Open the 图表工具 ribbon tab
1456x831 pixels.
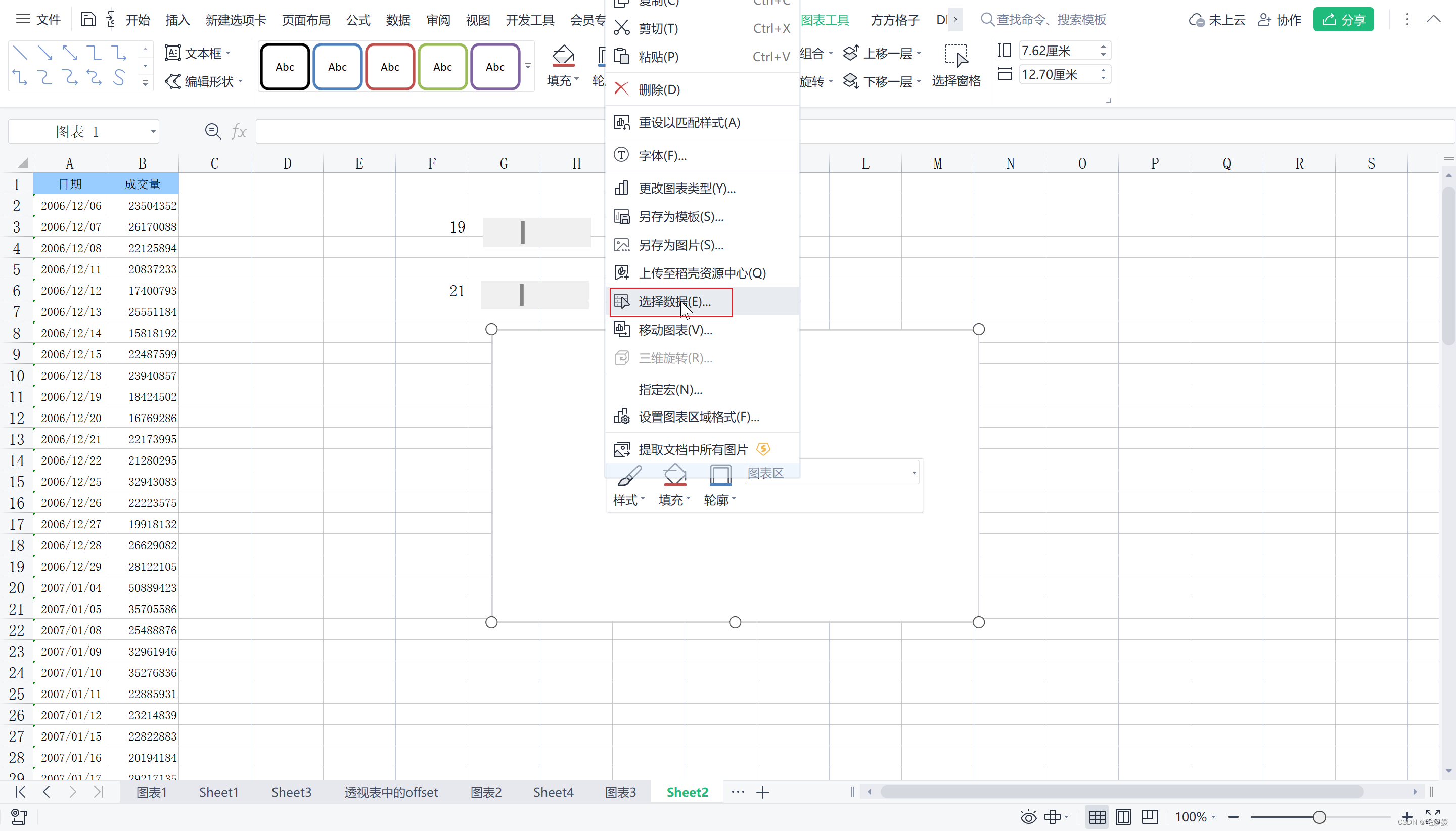(825, 20)
